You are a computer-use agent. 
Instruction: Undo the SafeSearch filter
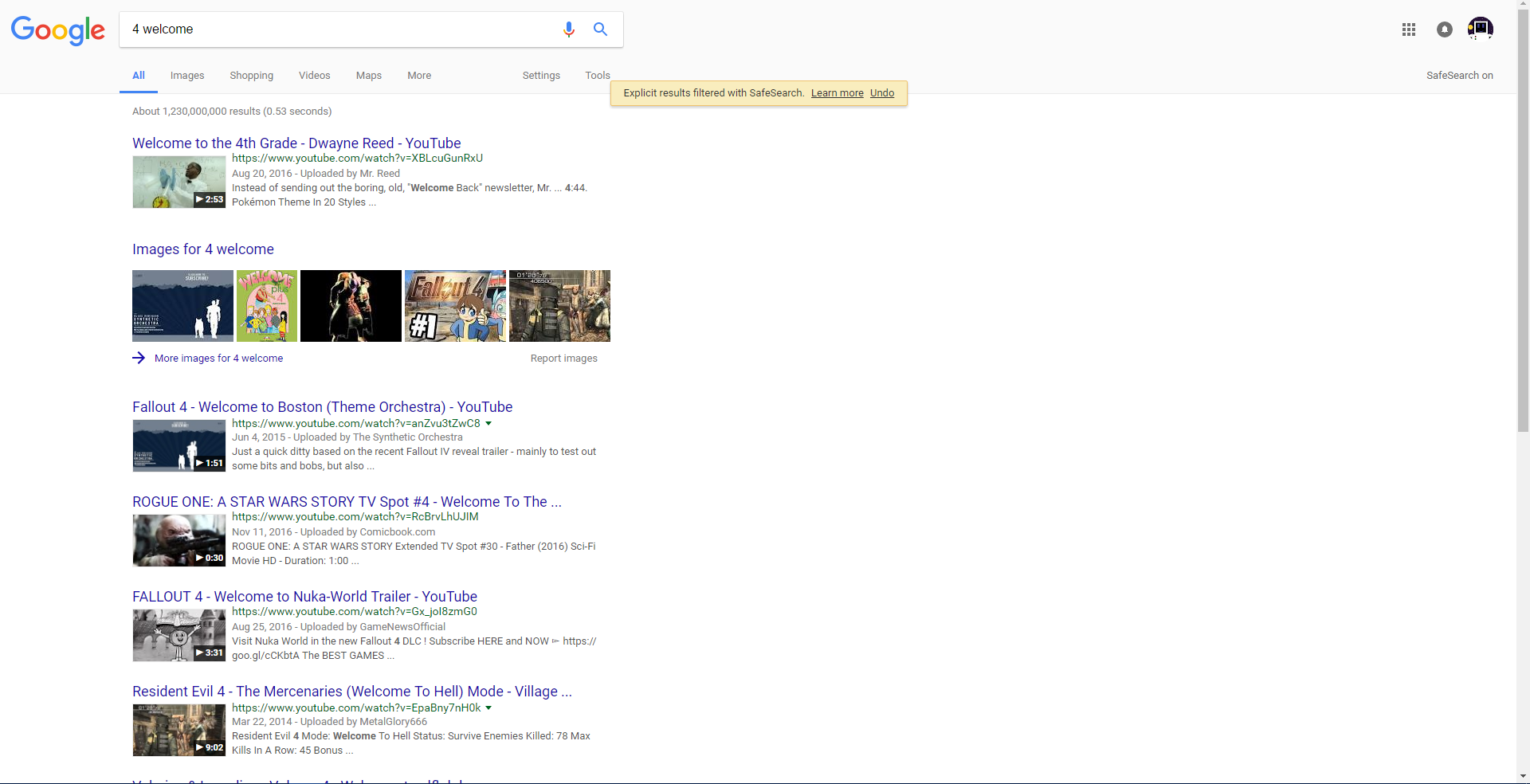click(882, 93)
